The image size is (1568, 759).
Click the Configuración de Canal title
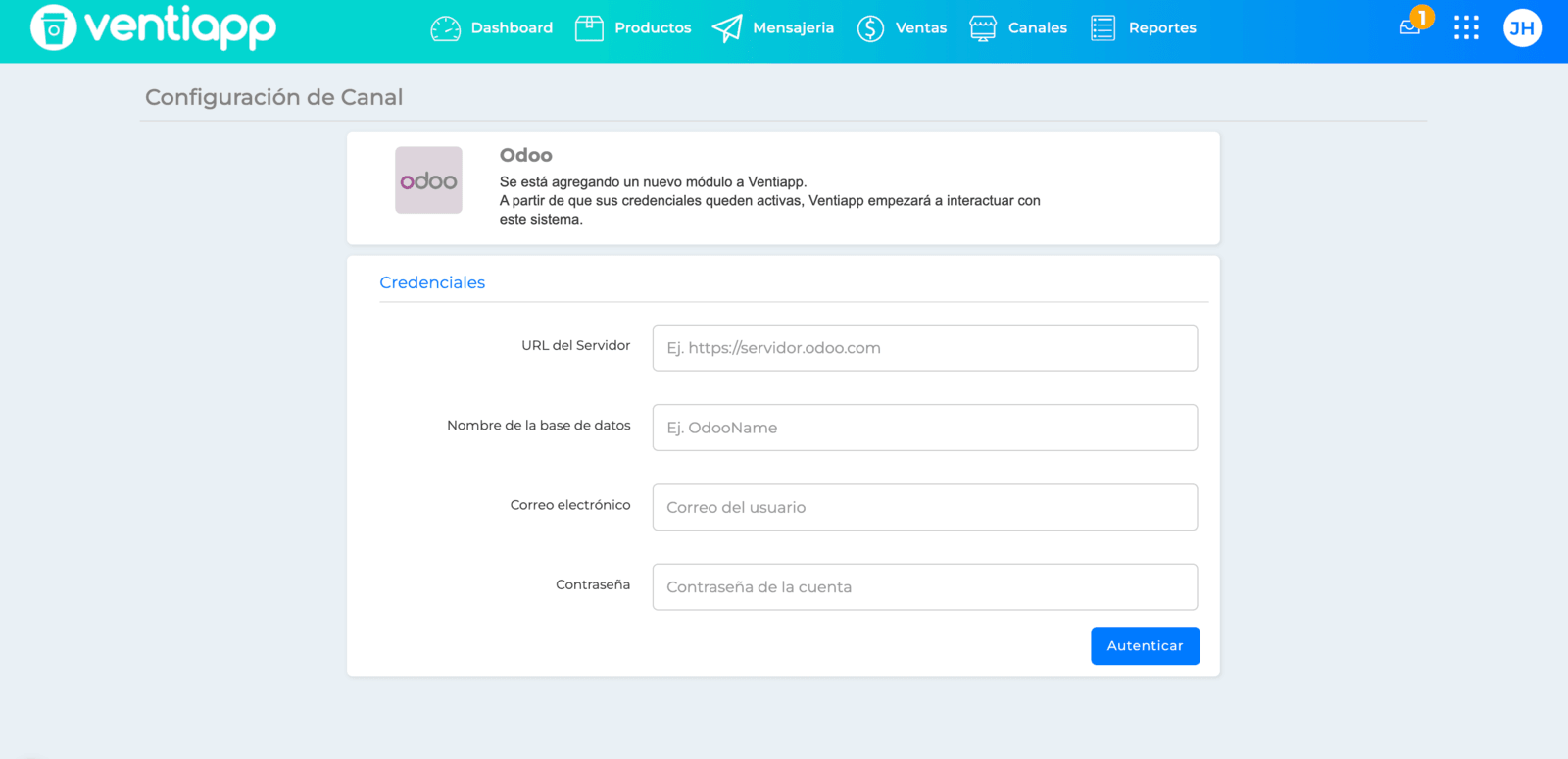tap(273, 97)
